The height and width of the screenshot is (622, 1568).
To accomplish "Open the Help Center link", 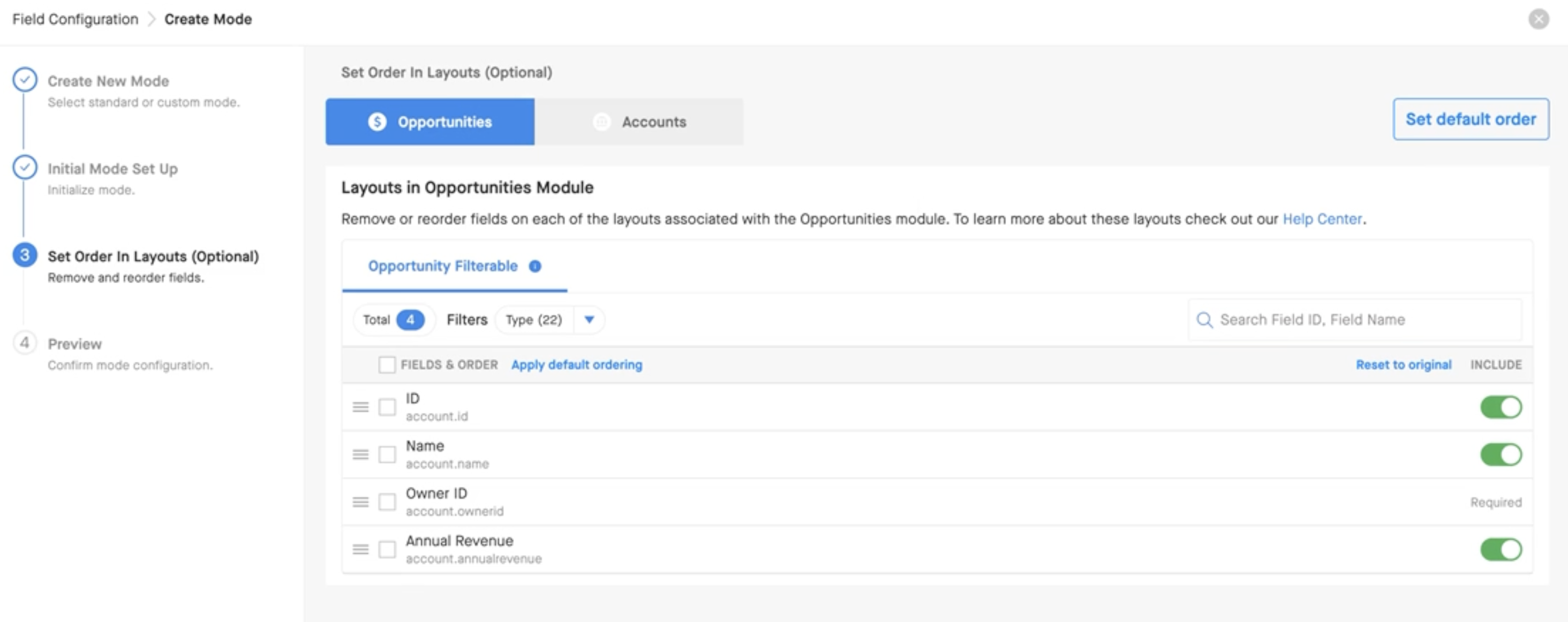I will [x=1322, y=219].
